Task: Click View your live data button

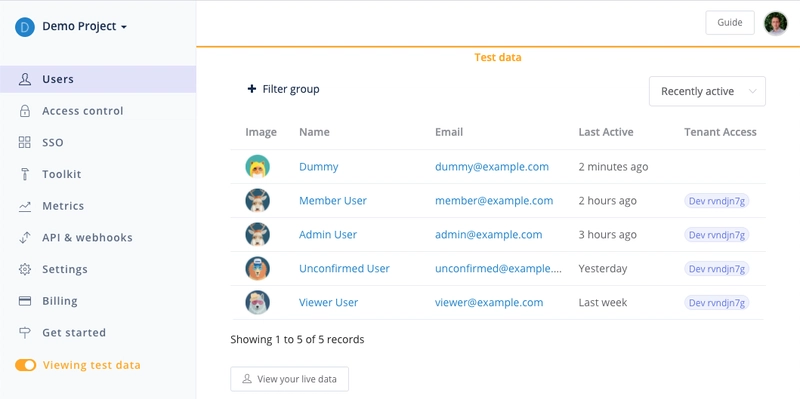Action: (x=289, y=379)
